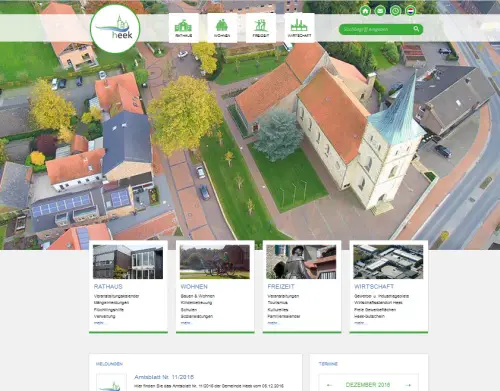Open the Wohnen family icon menu
The width and height of the screenshot is (500, 391).
pyautogui.click(x=222, y=28)
